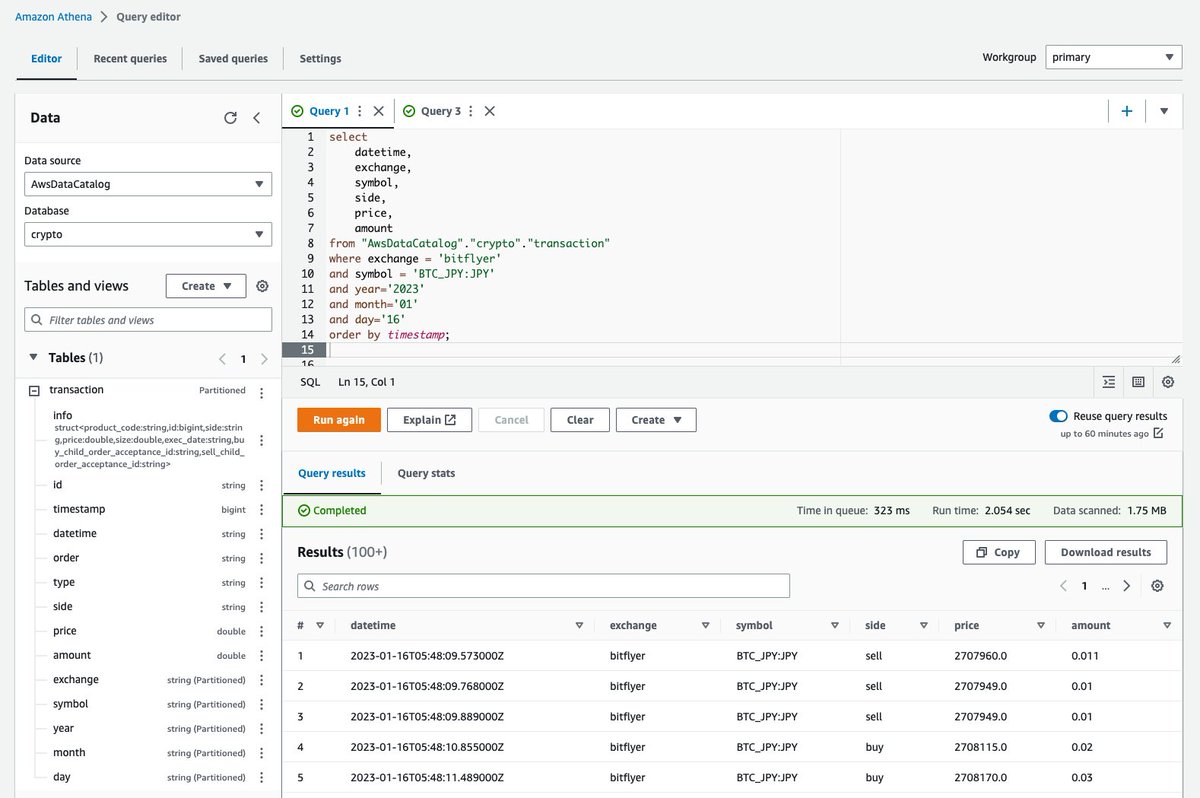Sort results by exchange column
The height and width of the screenshot is (798, 1200).
(x=705, y=626)
